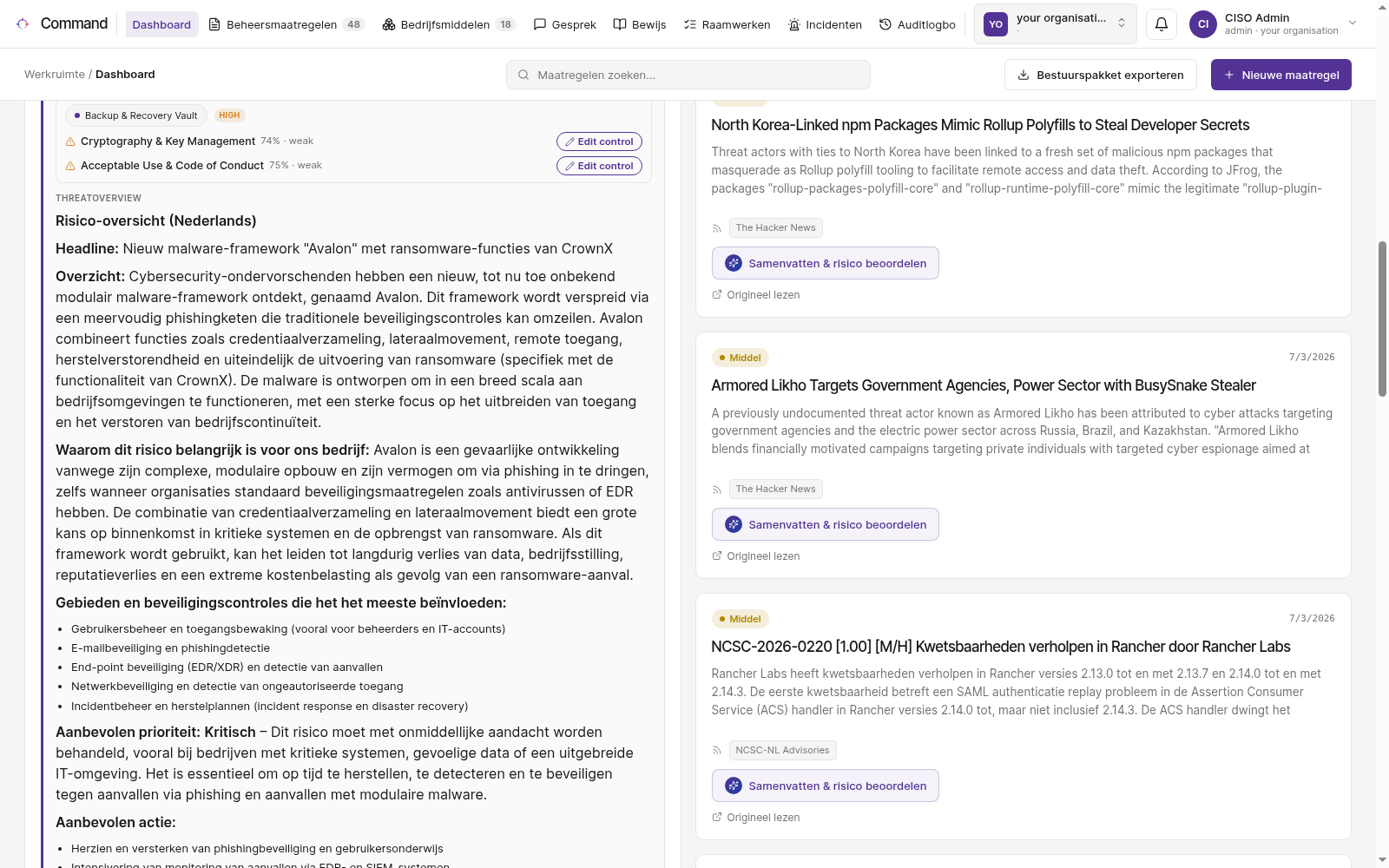Summarize and assess the Rancher advisory

(826, 786)
